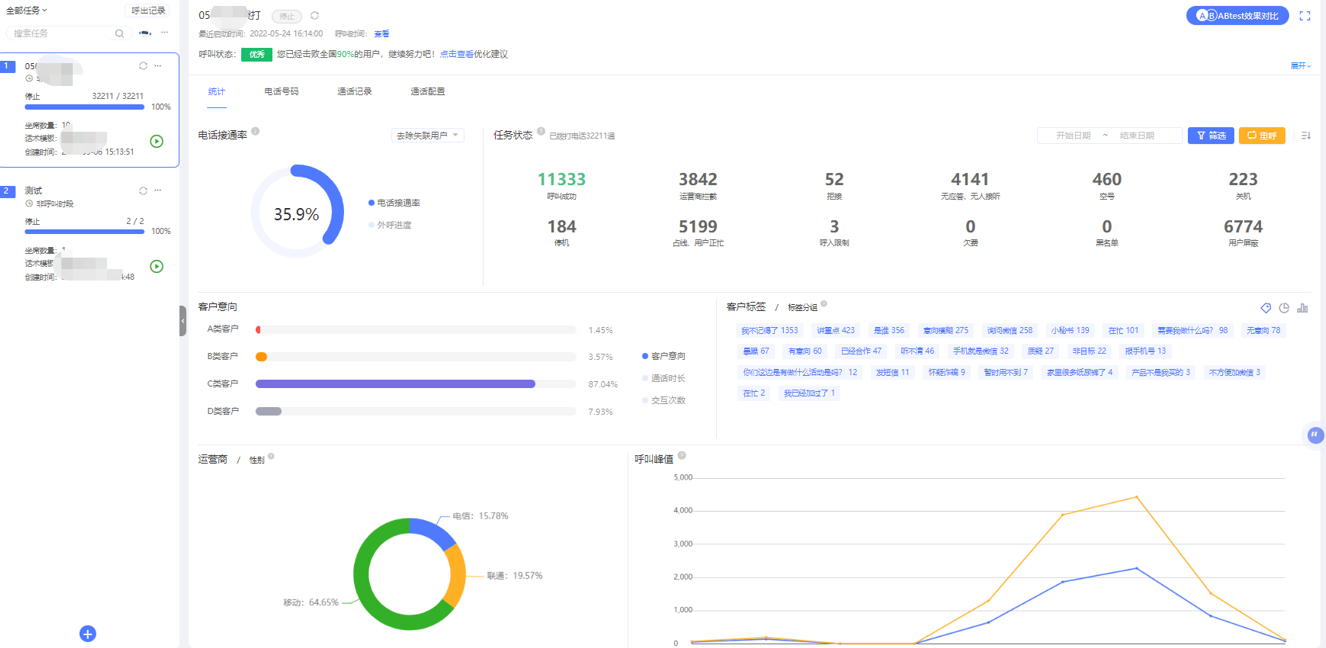Switch to the 电话号码 tab
Image resolution: width=1326 pixels, height=648 pixels.
281,91
